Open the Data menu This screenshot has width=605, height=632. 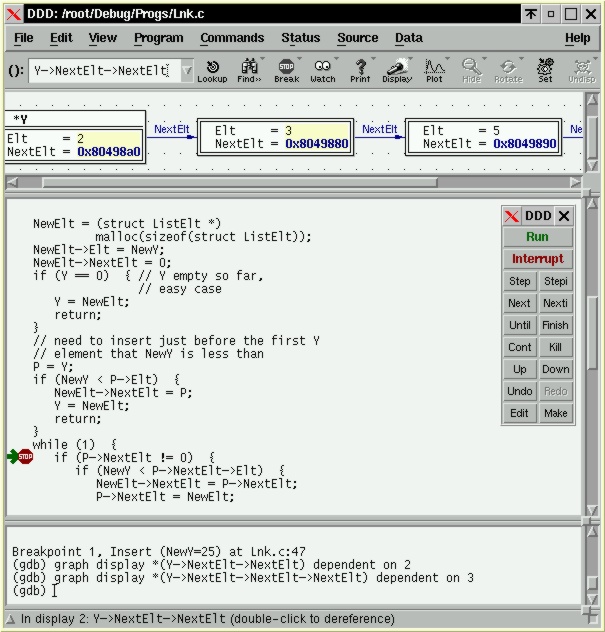pos(408,38)
